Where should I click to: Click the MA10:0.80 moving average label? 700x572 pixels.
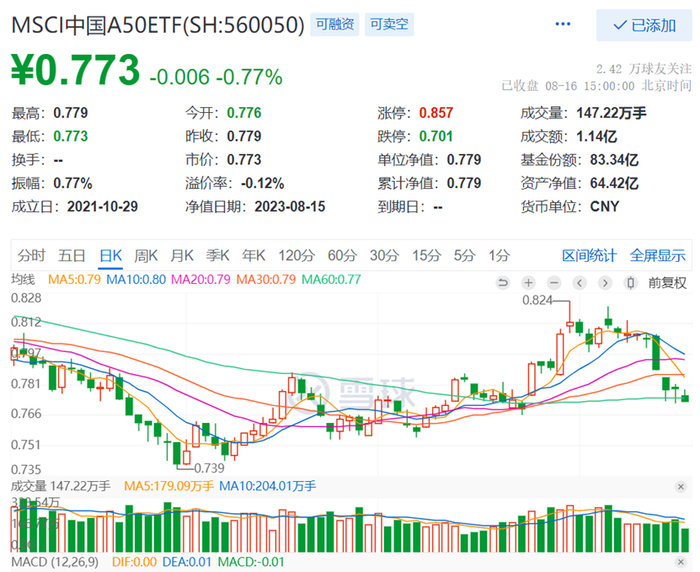136,280
